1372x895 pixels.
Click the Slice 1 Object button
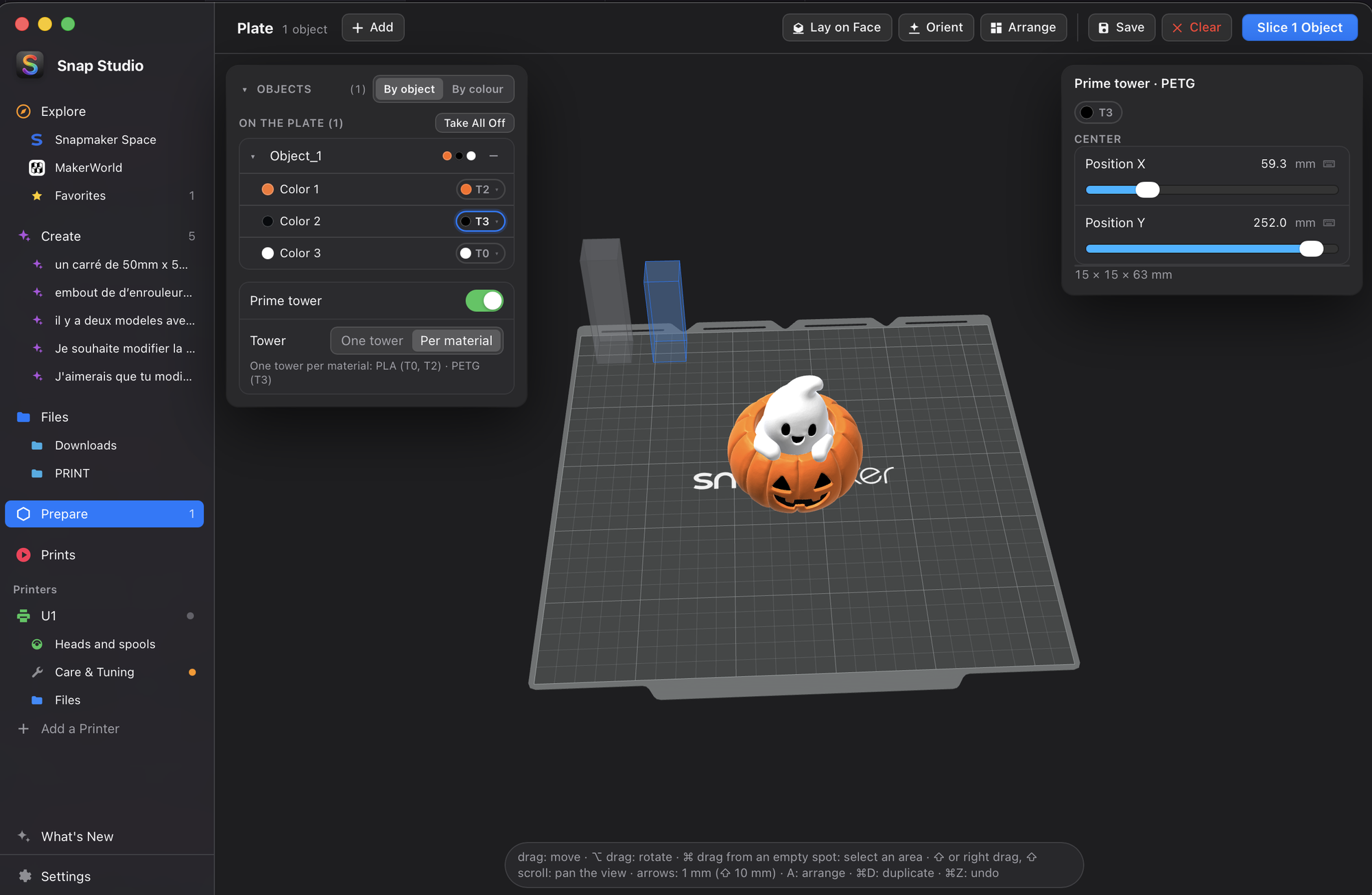pos(1299,27)
